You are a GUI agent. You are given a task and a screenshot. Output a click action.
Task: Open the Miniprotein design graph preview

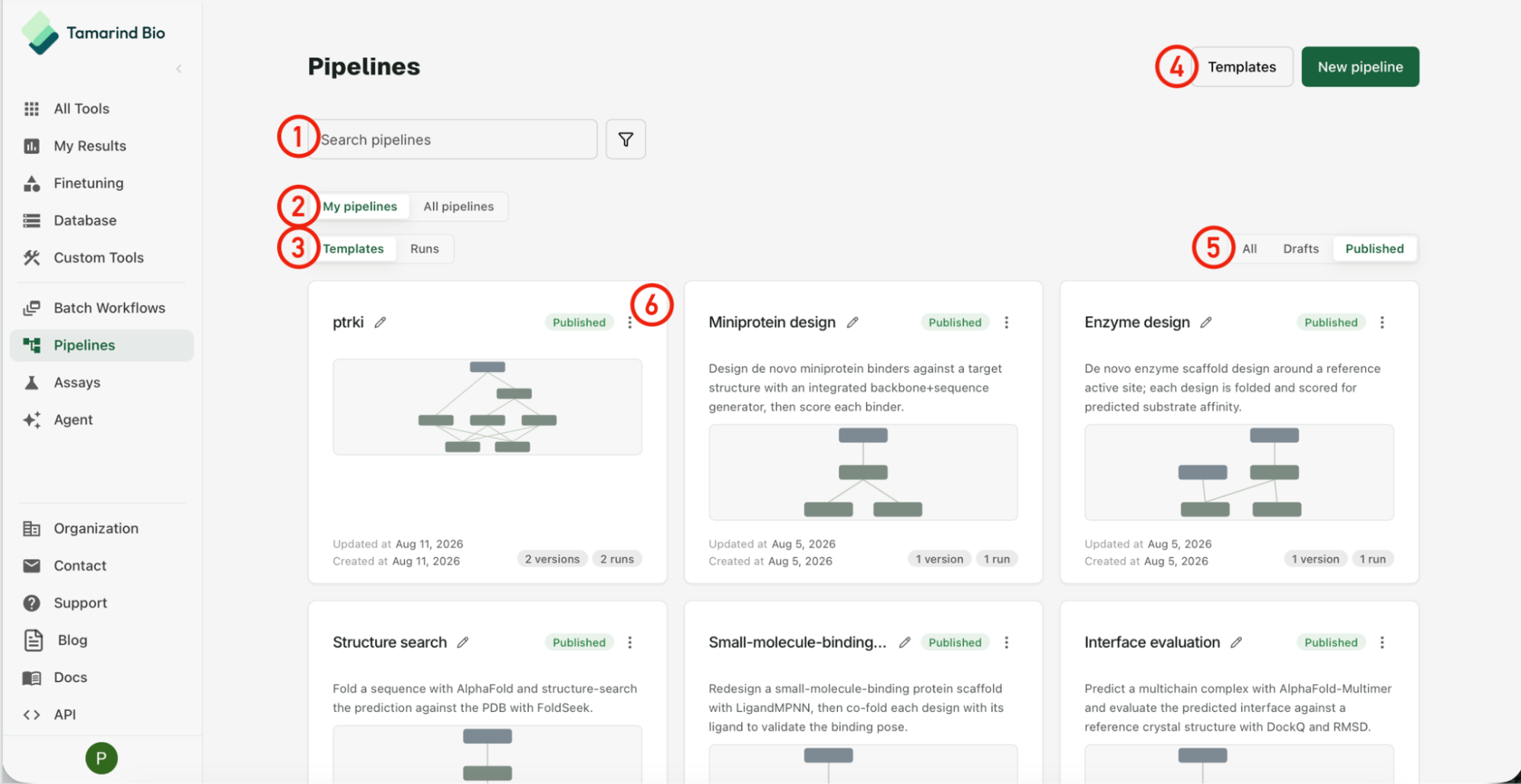tap(864, 472)
